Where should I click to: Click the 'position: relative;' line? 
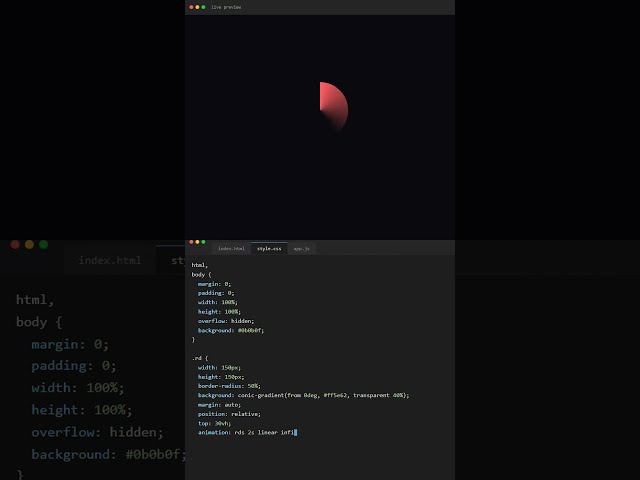pyautogui.click(x=229, y=414)
